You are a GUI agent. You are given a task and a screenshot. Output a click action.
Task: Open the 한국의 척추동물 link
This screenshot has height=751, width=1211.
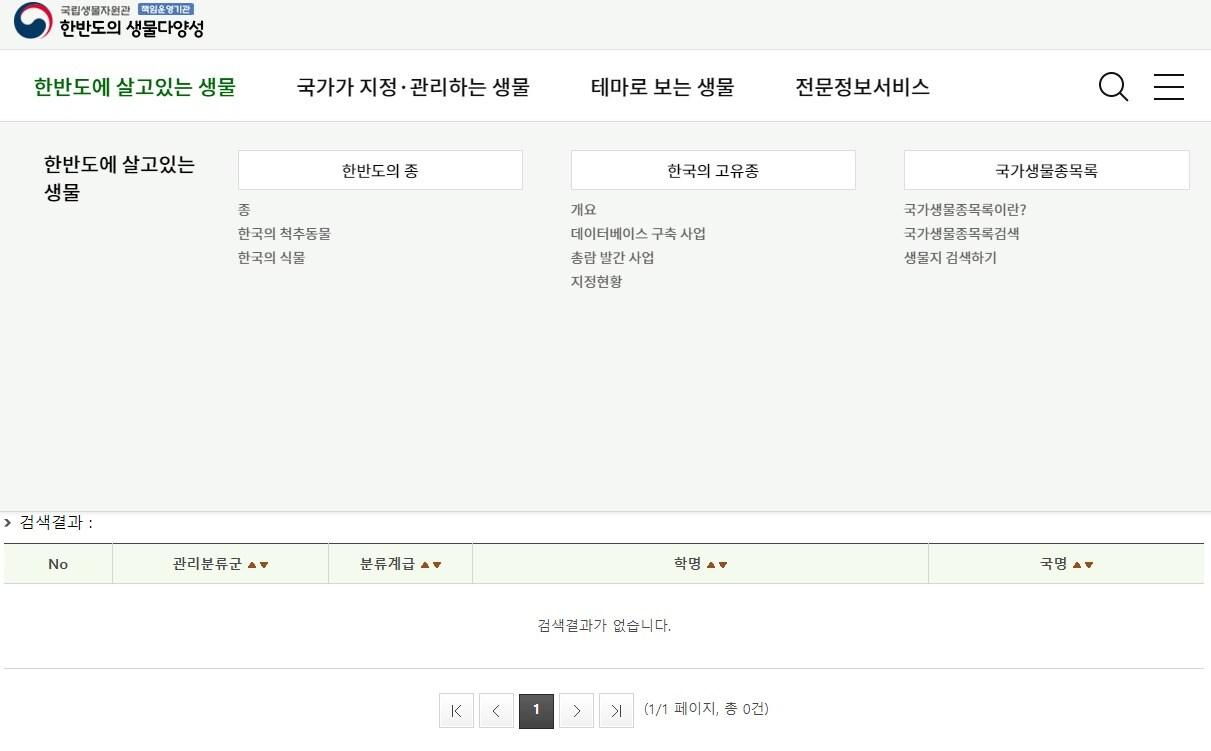click(x=284, y=234)
